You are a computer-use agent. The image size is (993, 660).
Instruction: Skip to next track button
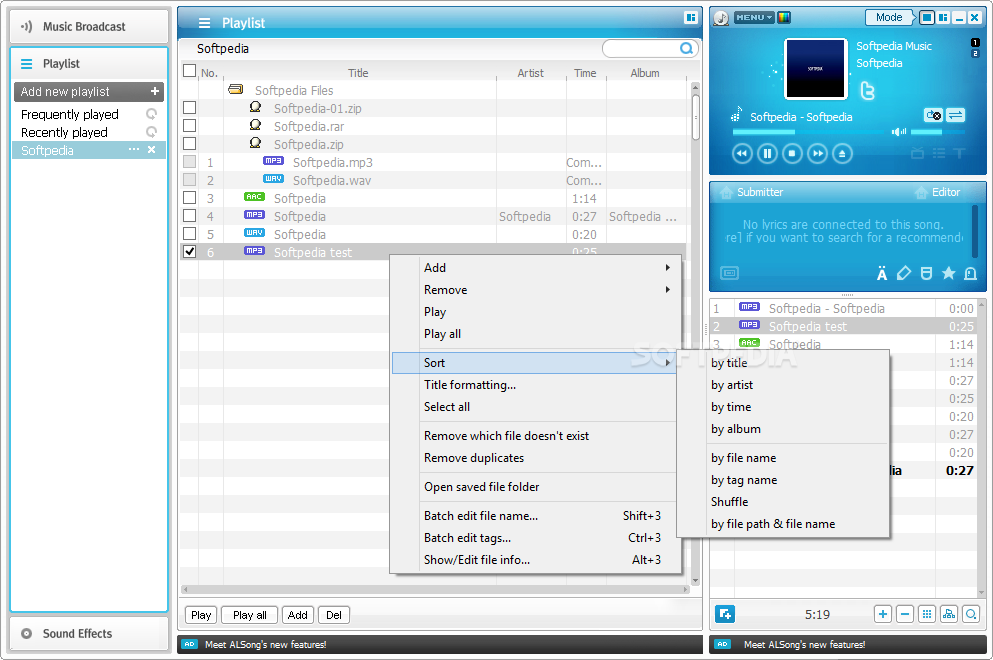(x=818, y=153)
